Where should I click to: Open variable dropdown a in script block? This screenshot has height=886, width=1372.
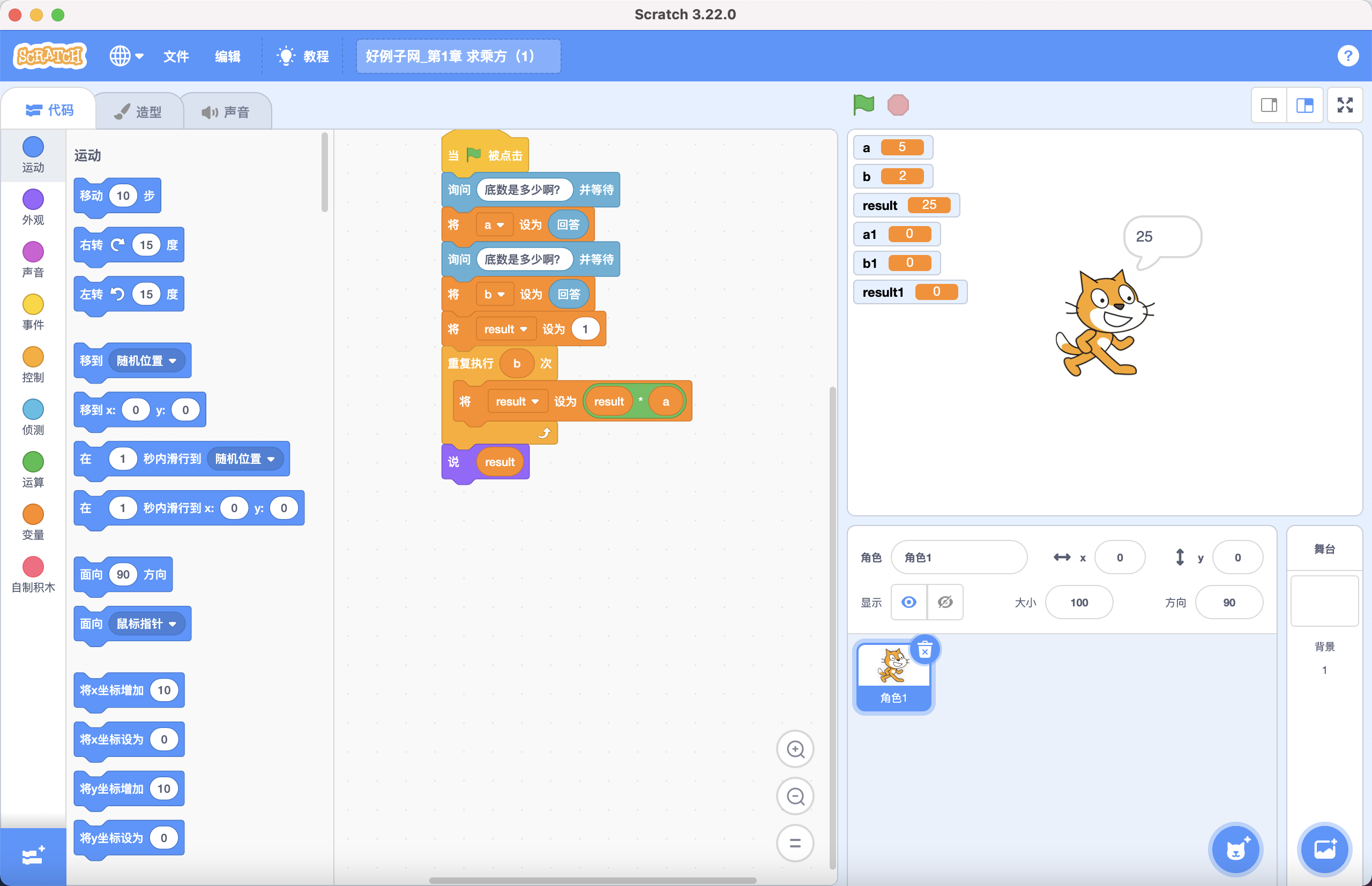tap(494, 225)
